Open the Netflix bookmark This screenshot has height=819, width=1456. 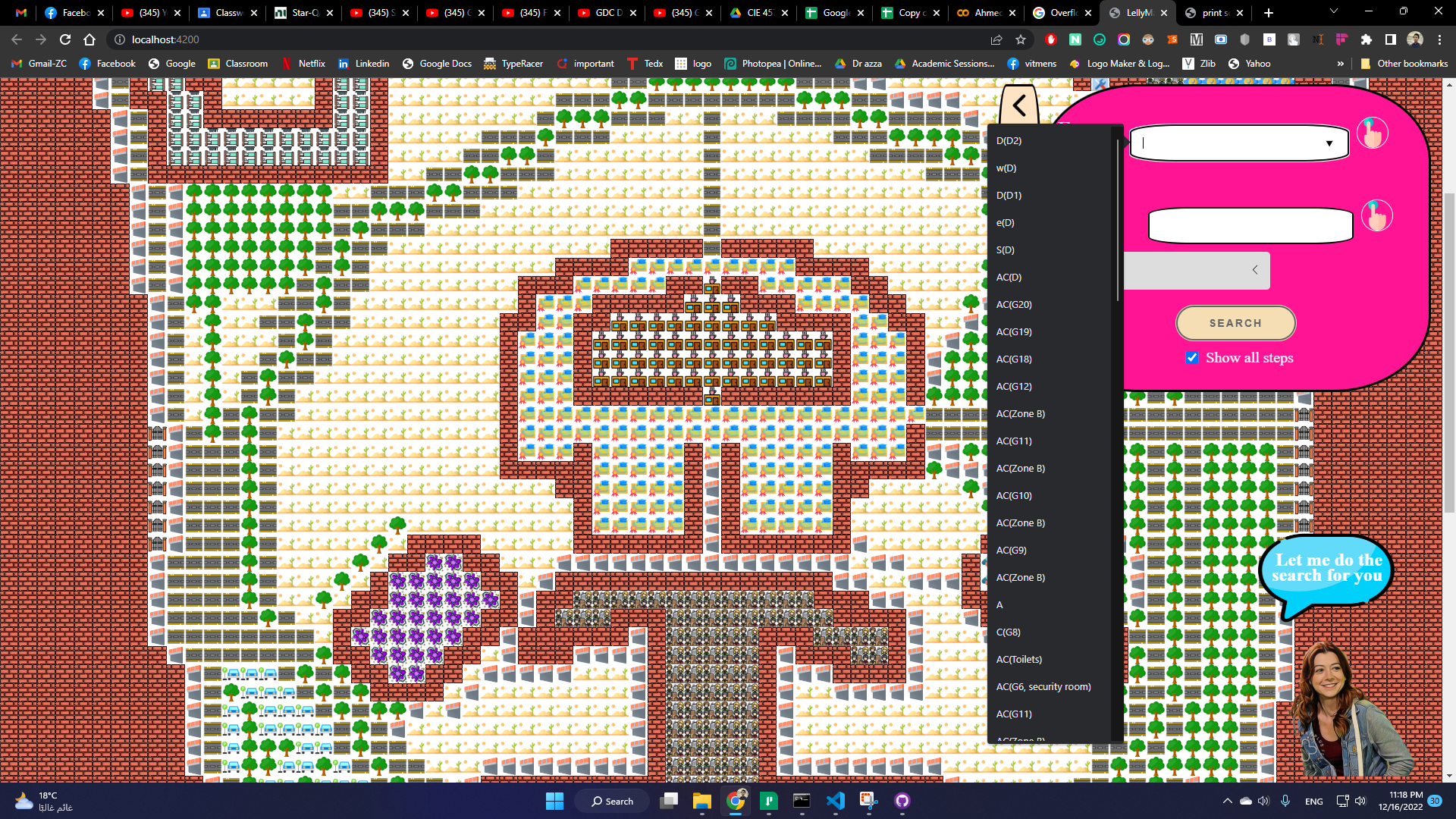(x=303, y=64)
